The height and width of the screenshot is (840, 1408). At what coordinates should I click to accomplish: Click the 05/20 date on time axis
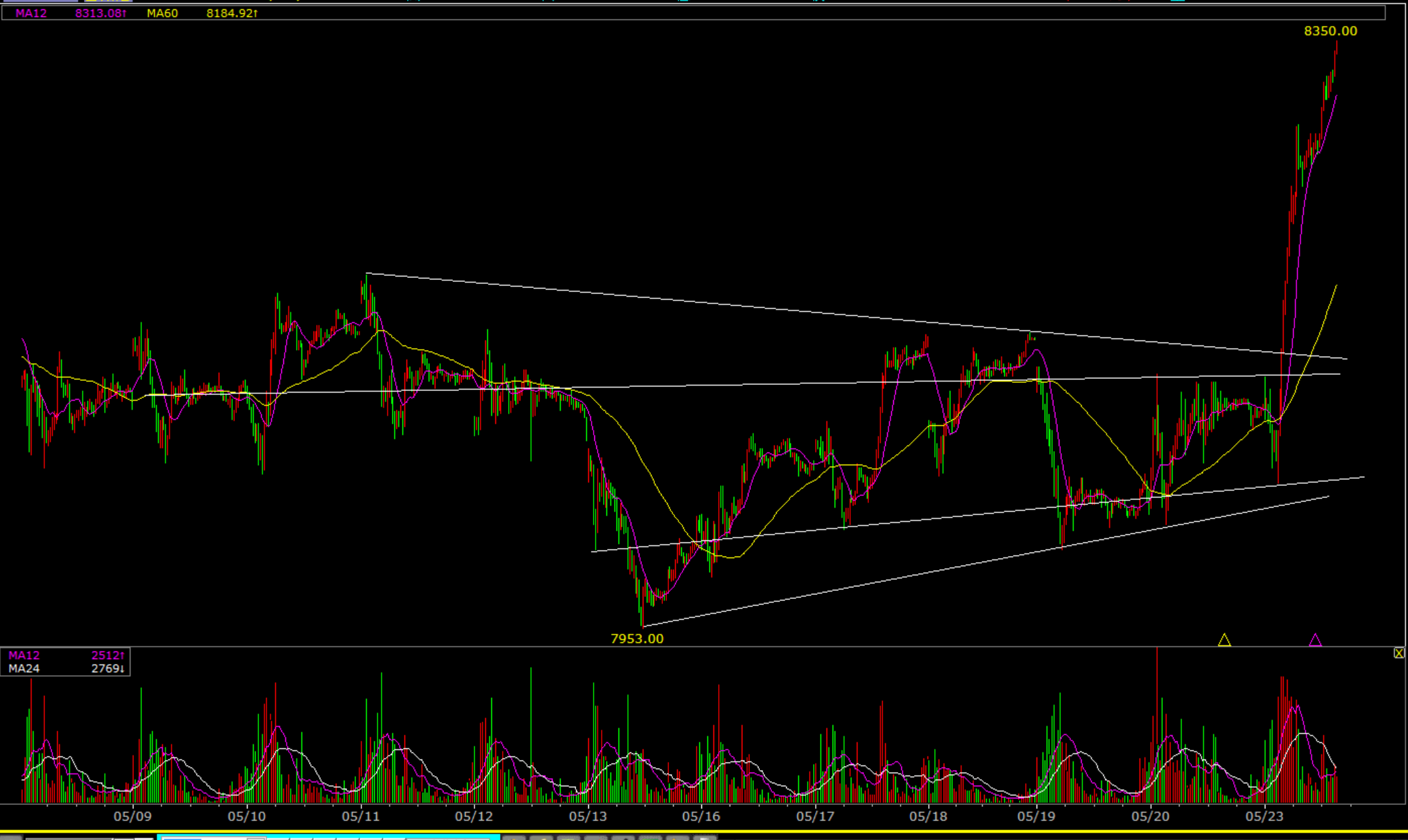tap(1150, 816)
